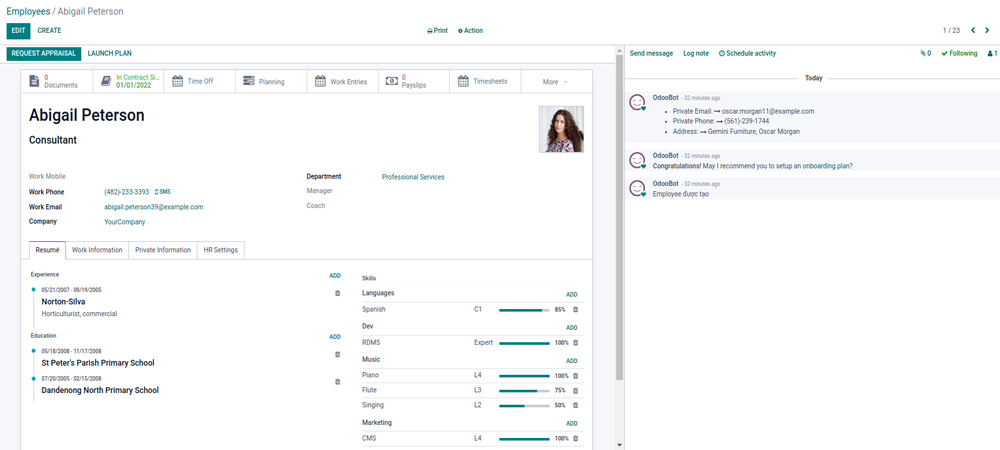Go to the next employee record

[987, 30]
